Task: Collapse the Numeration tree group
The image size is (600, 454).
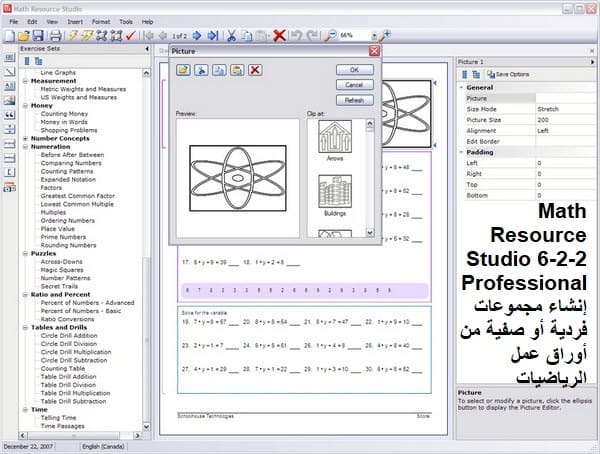Action: 26,147
